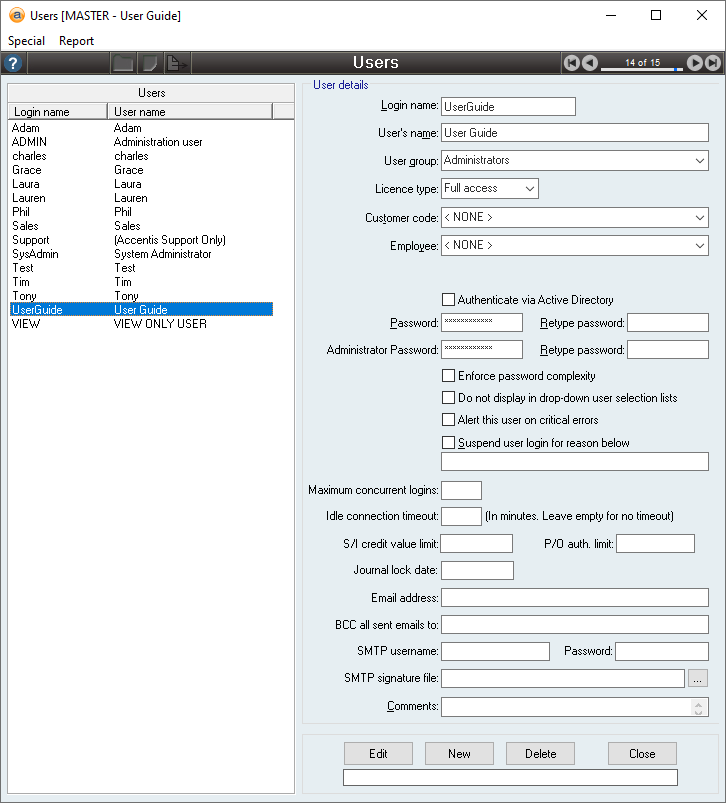
Task: Click the record position slider bar
Action: pos(642,69)
